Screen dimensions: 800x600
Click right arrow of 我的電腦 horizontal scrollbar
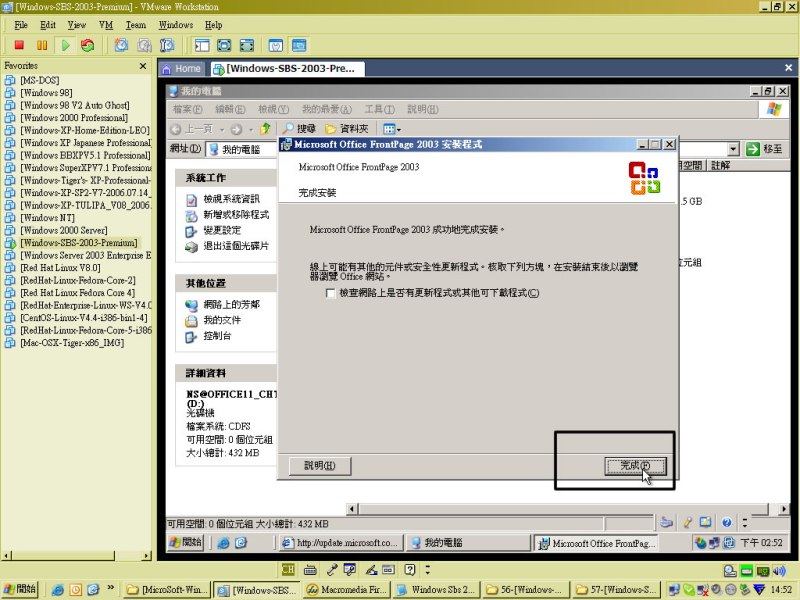point(784,509)
